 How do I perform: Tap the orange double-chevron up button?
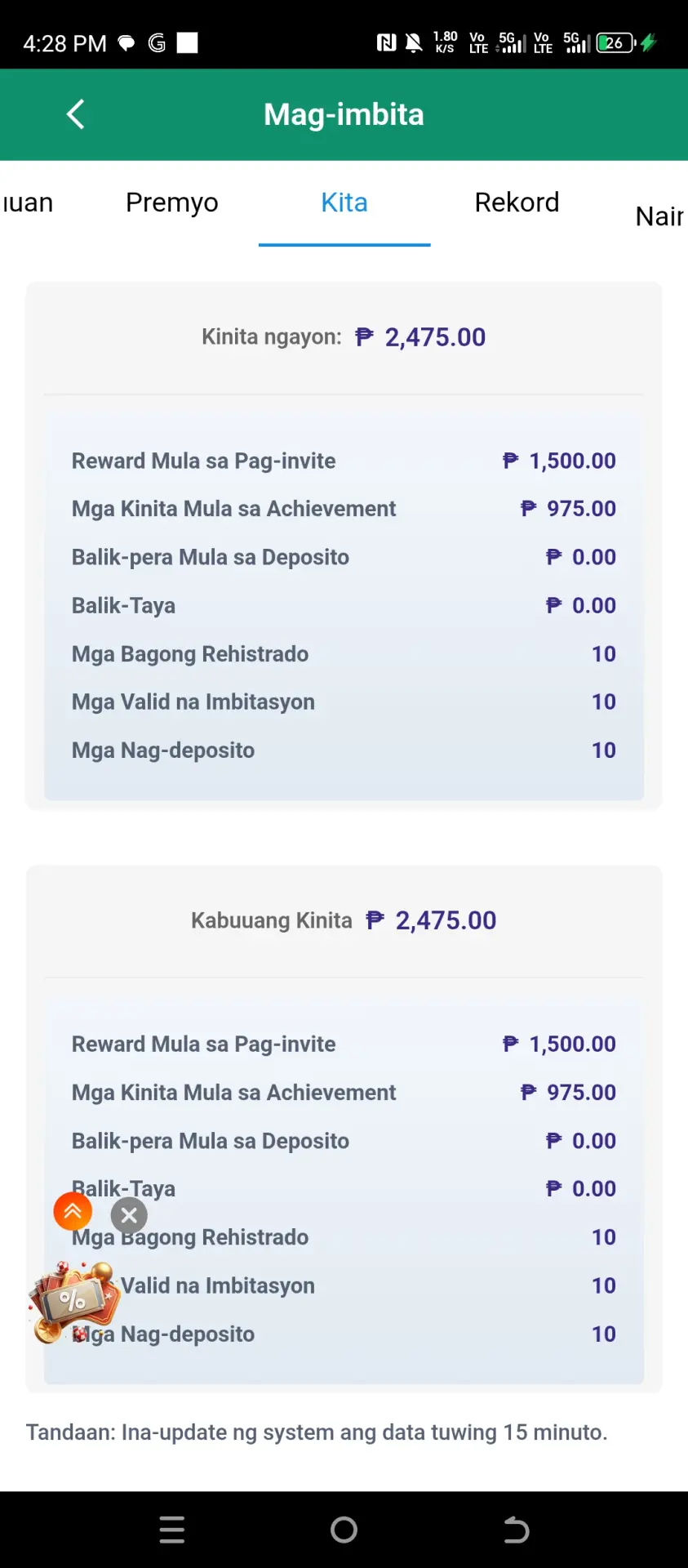73,1211
